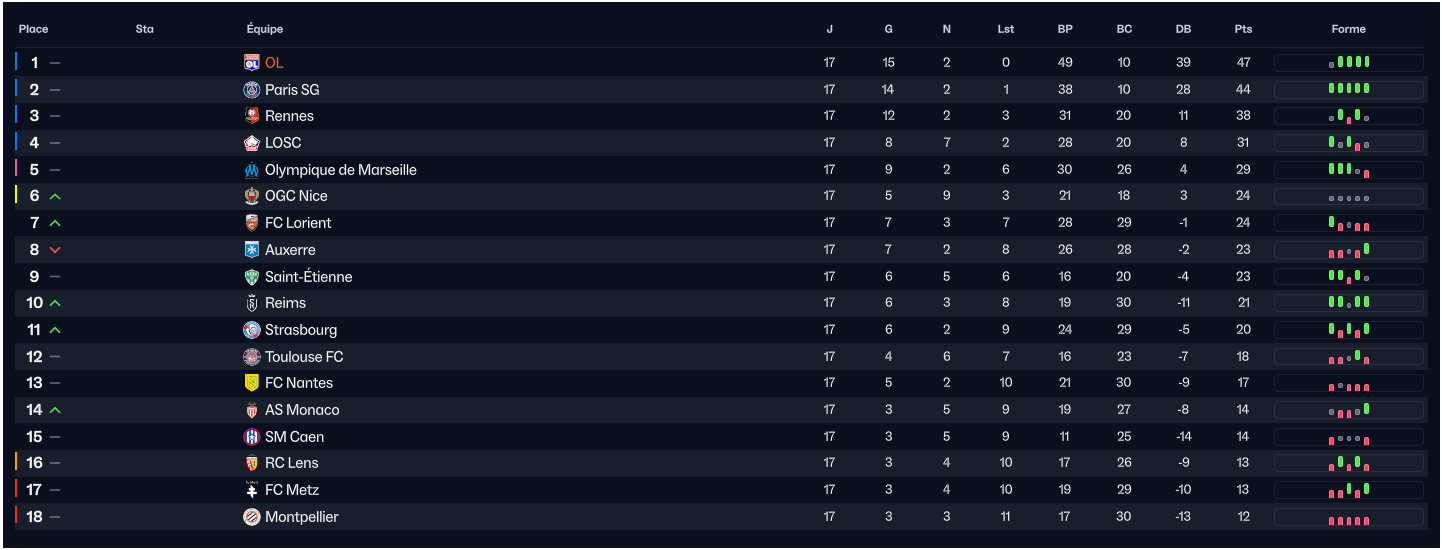Viewport: 1442px width, 550px height.
Task: Sort by the Équipe column header
Action: pyautogui.click(x=264, y=30)
